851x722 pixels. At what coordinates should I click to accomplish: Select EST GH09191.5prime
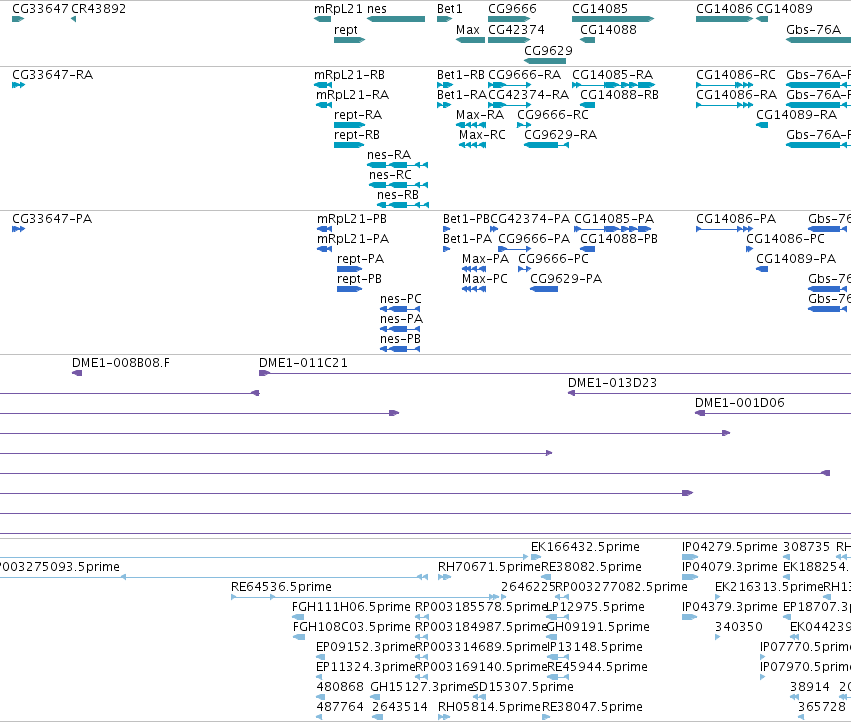[598, 627]
